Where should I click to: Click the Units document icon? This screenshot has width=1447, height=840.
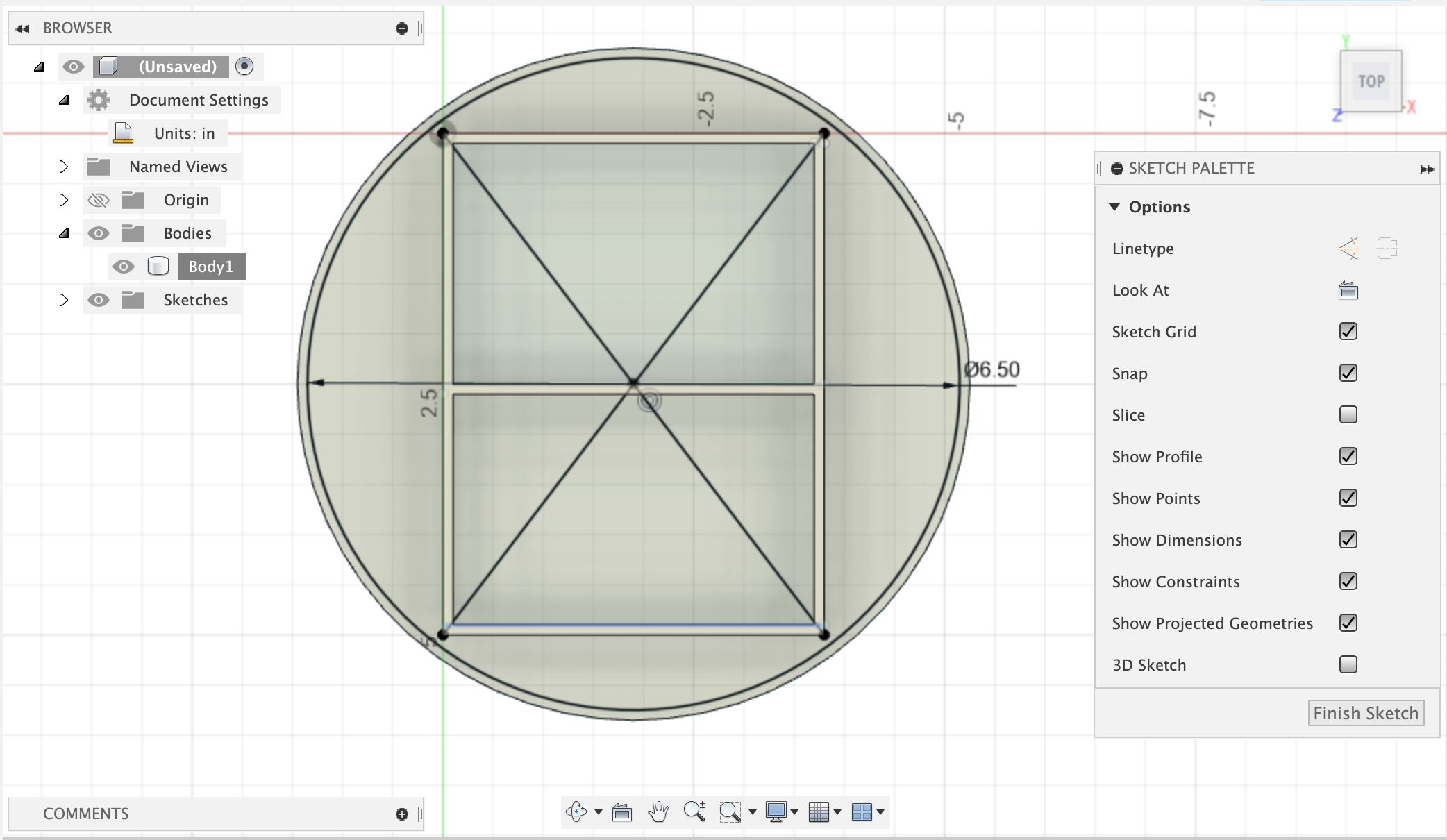[123, 133]
